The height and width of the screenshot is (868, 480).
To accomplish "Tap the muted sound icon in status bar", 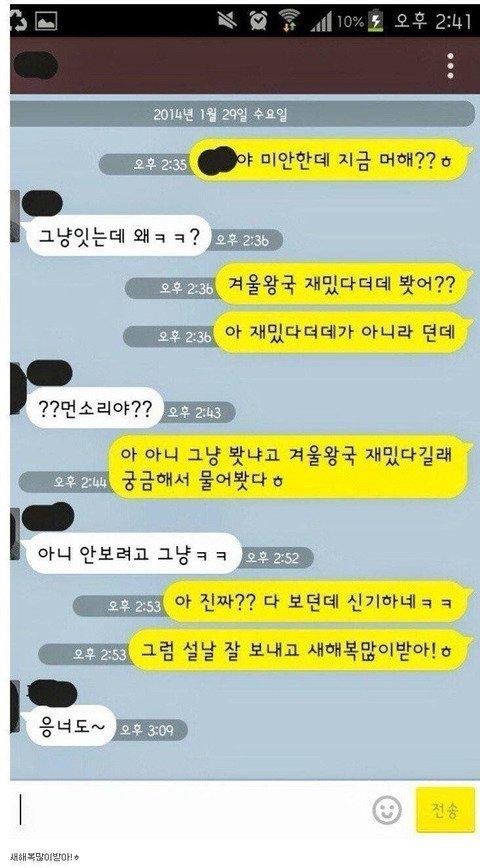I will click(x=227, y=20).
